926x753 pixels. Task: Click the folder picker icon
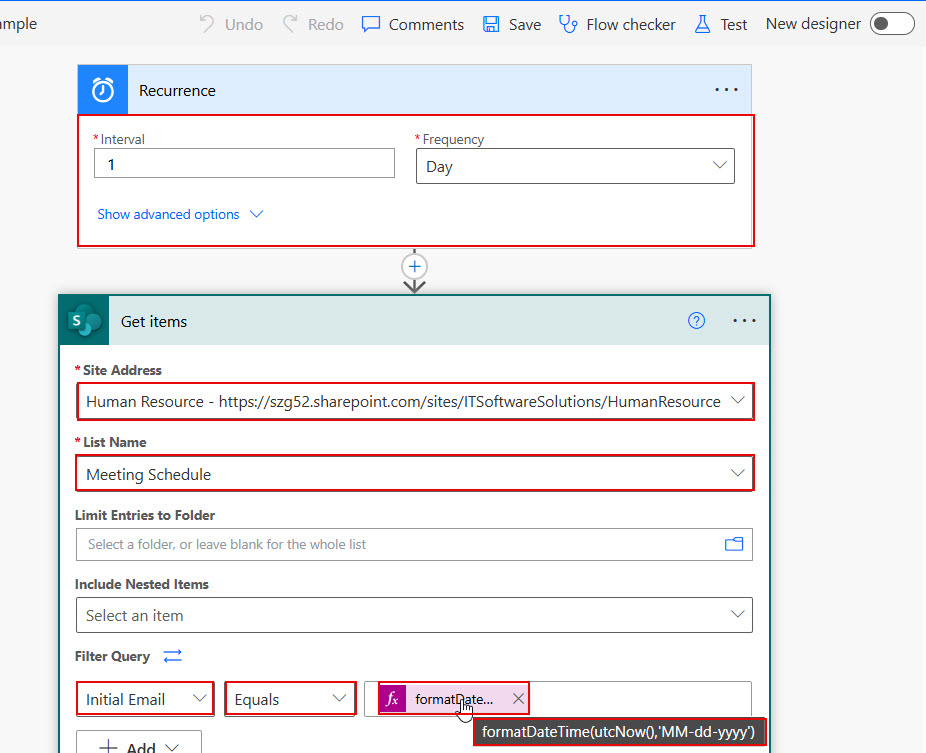pyautogui.click(x=734, y=544)
